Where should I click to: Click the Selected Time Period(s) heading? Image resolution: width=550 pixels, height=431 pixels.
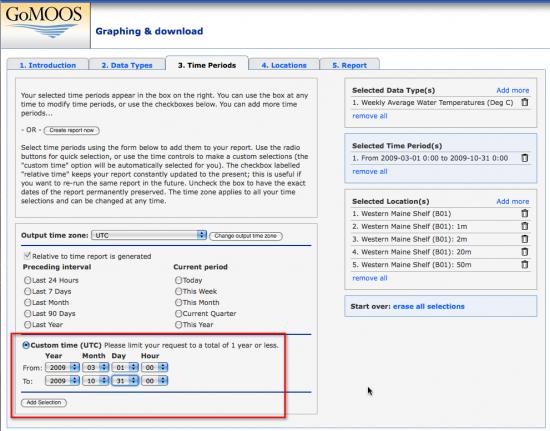[397, 146]
